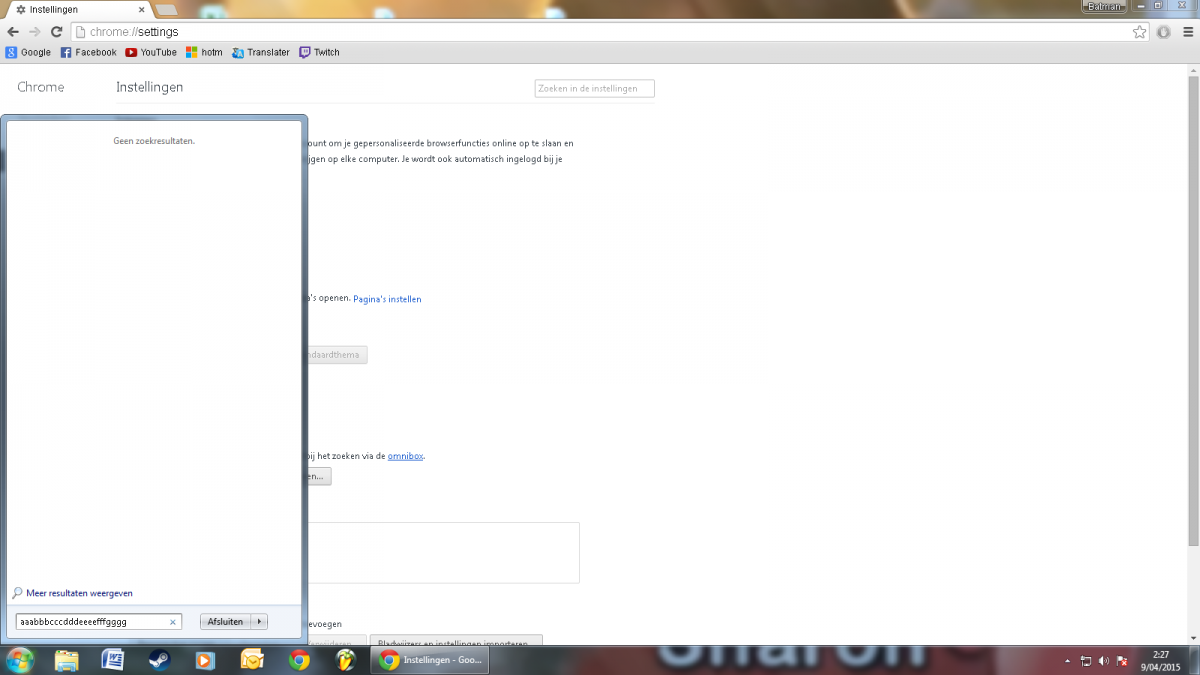Screen dimensions: 1200x675
Task: Launch FL Studio from the taskbar
Action: (345, 660)
